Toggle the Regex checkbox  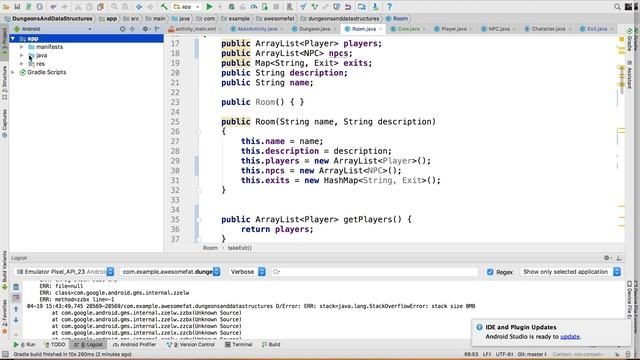[x=490, y=272]
